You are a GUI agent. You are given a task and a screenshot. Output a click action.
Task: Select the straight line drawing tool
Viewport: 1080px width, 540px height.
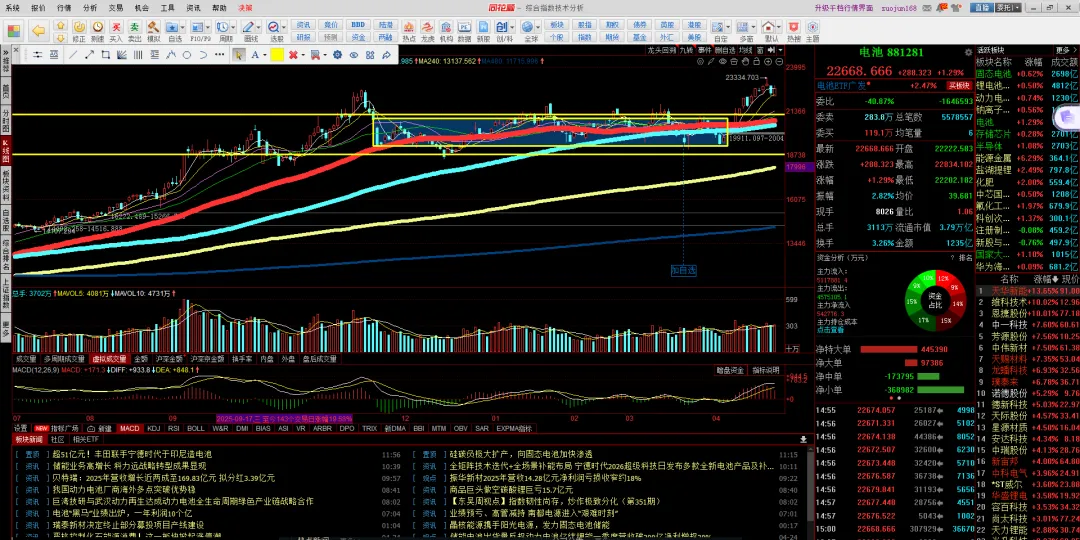(72, 54)
